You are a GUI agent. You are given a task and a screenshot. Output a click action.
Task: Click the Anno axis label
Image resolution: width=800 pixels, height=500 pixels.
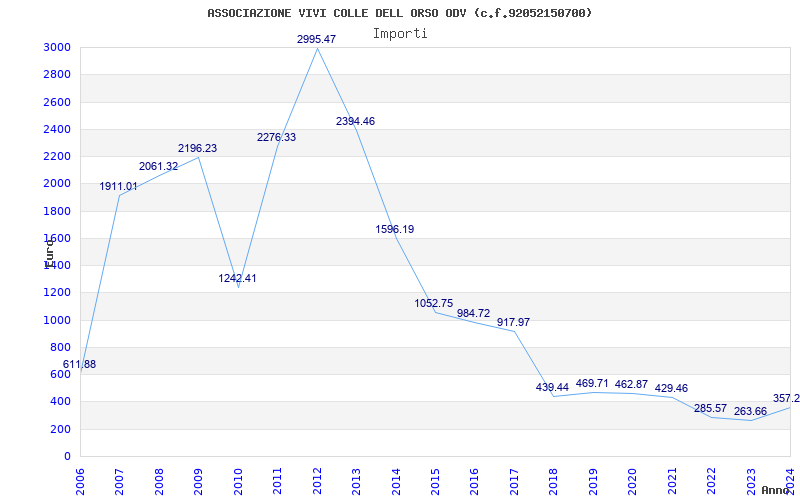pos(775,490)
